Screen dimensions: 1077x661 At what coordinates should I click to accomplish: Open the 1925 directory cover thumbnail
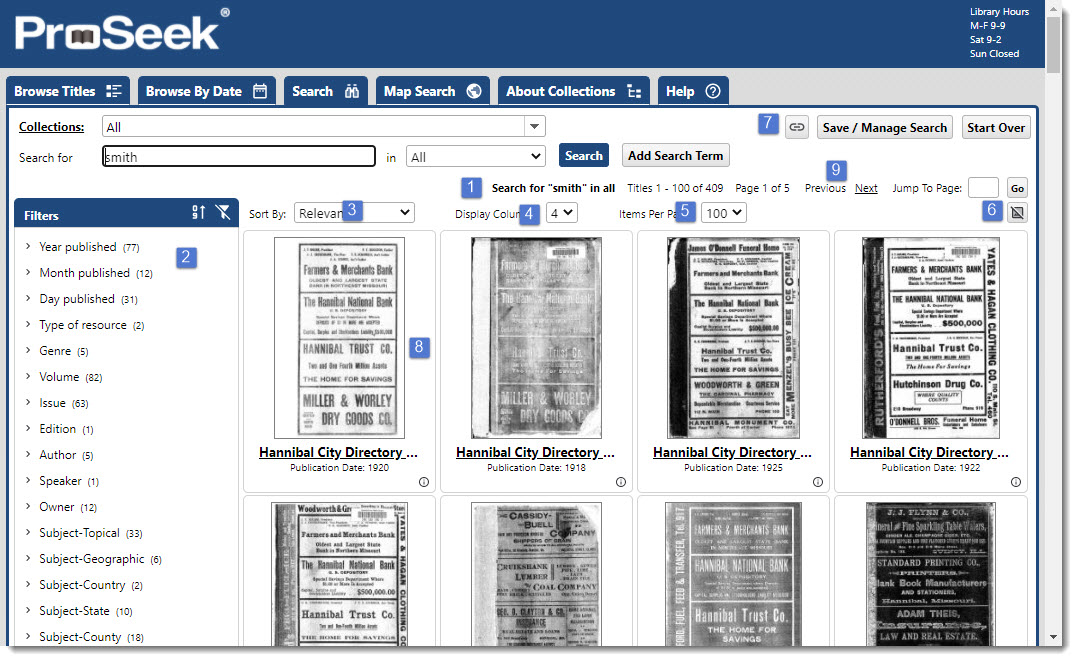tap(734, 338)
